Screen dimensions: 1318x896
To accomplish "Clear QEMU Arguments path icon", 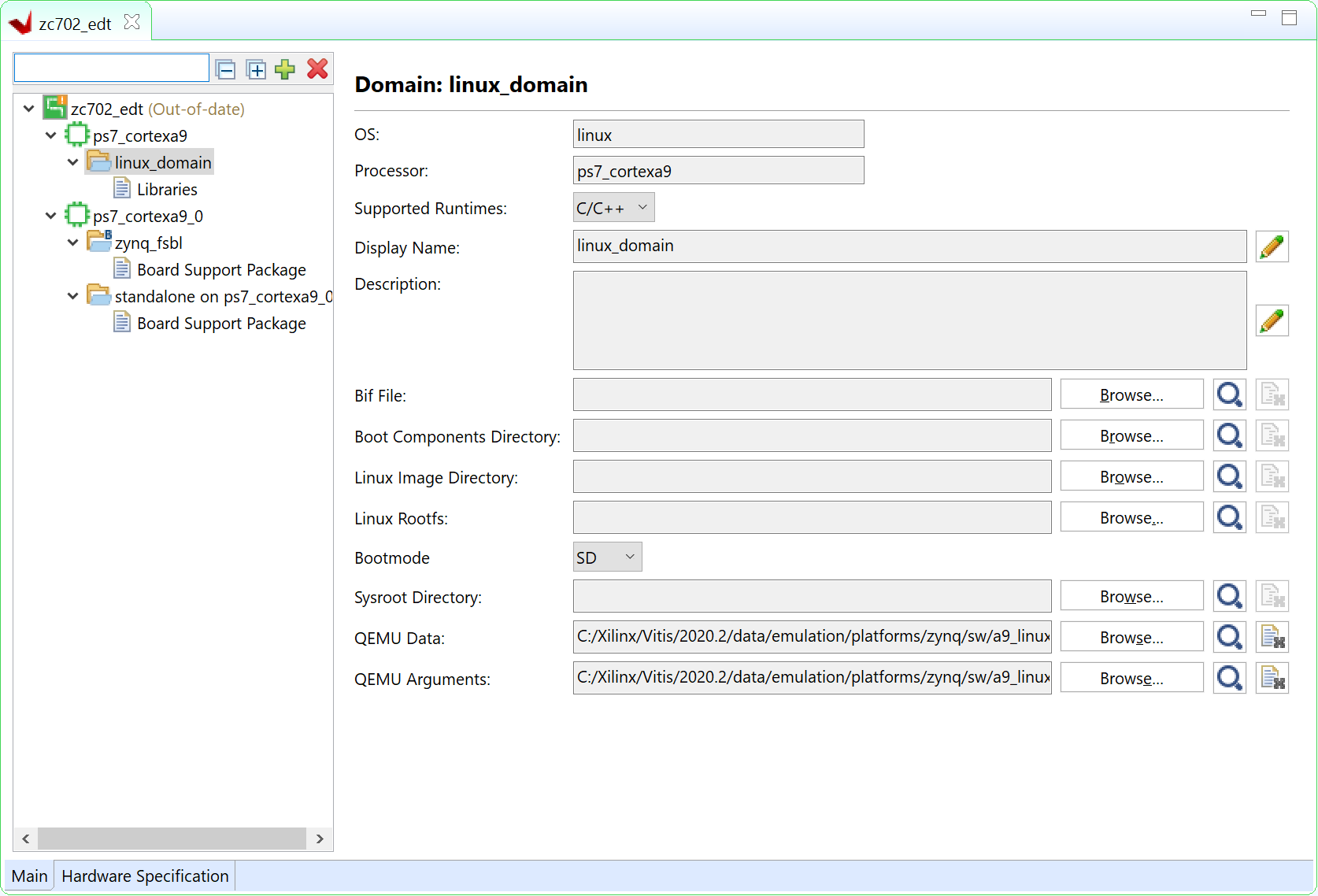I will click(1272, 678).
